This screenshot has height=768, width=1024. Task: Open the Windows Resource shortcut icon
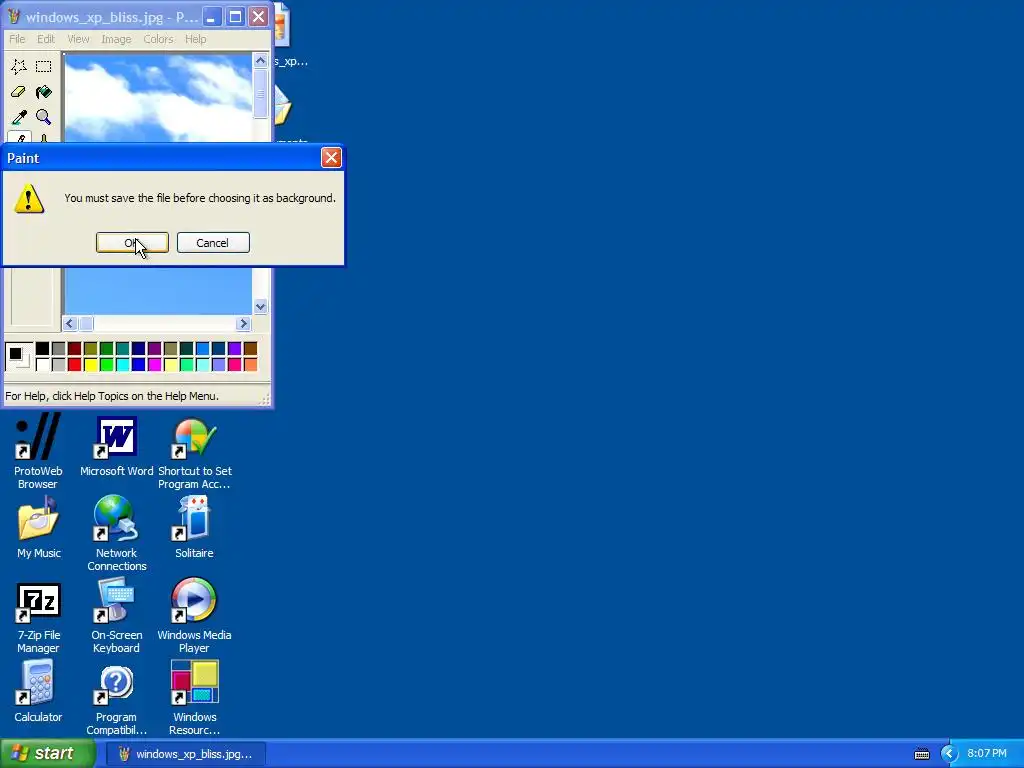pyautogui.click(x=194, y=697)
